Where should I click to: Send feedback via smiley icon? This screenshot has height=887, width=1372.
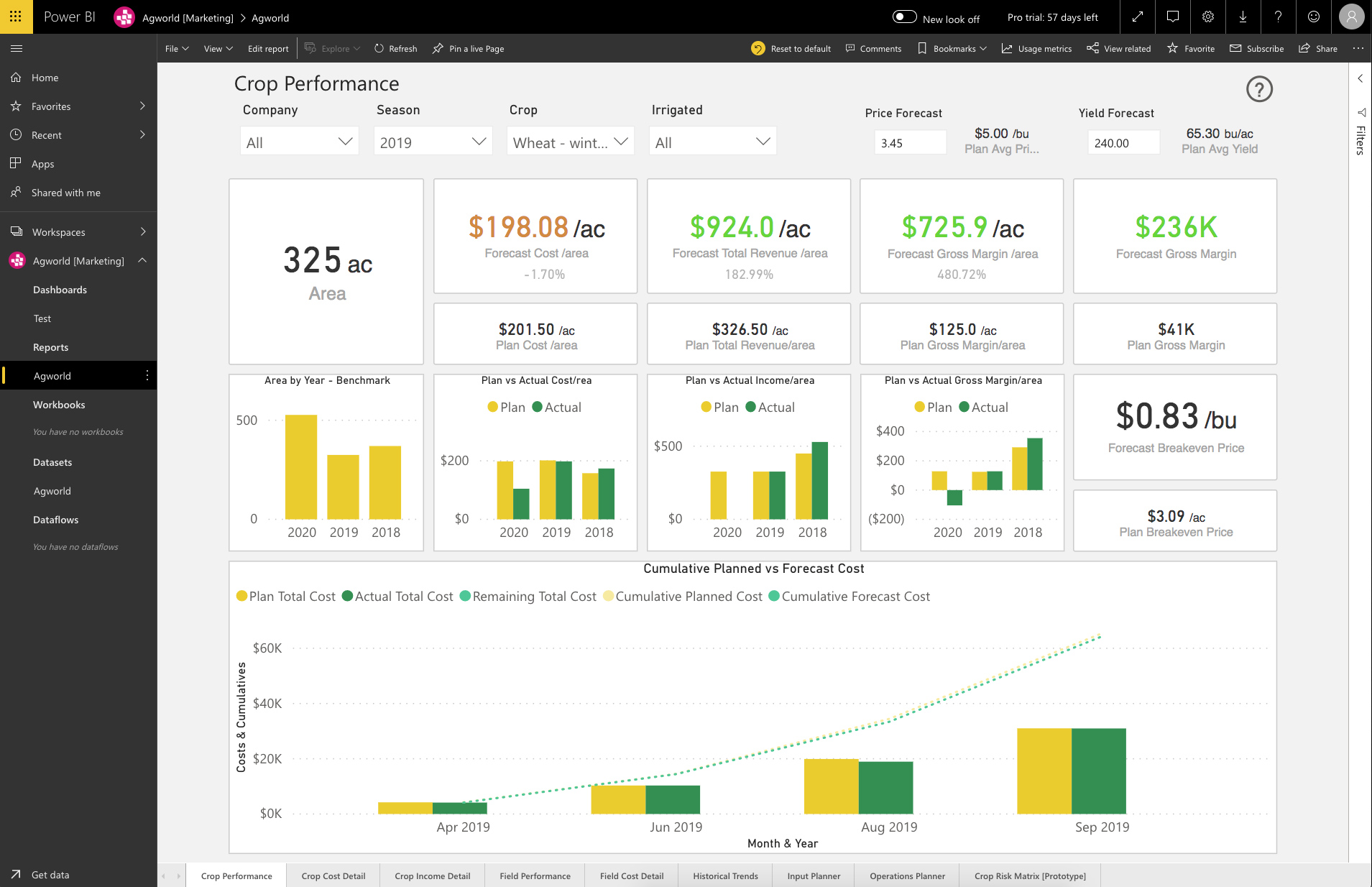[1314, 17]
